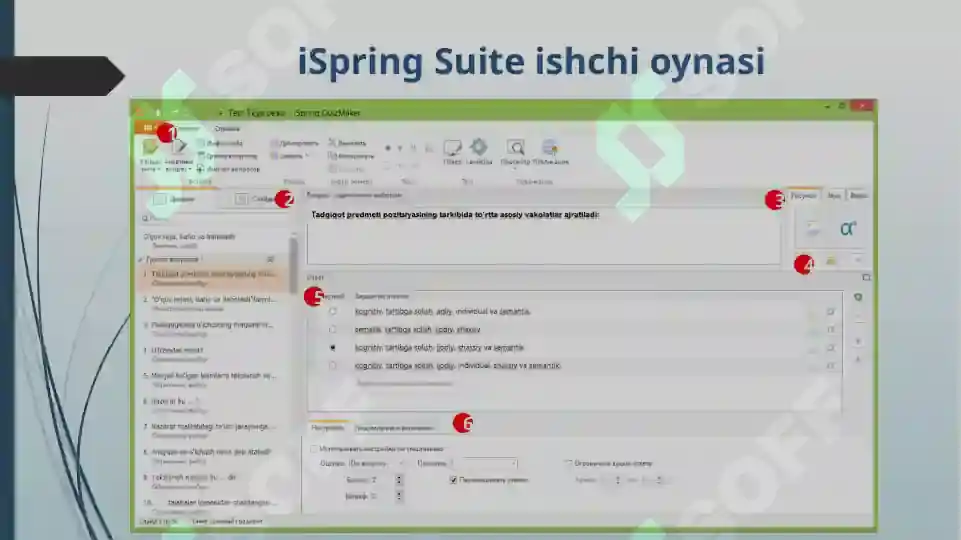Toggle use default settings checkbox

point(314,449)
